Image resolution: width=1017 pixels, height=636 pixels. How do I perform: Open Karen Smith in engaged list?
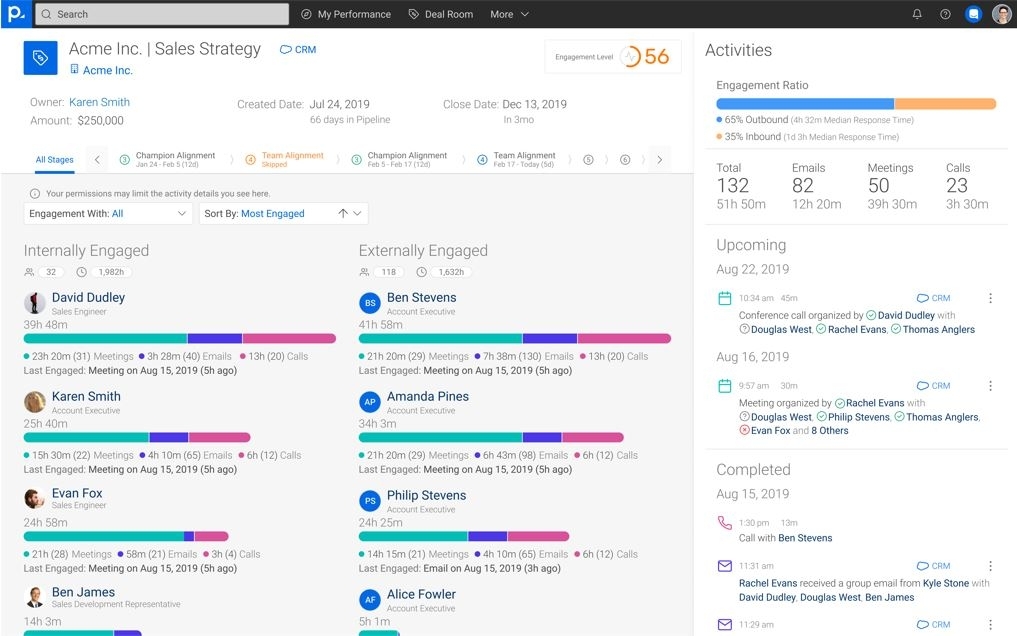click(86, 396)
